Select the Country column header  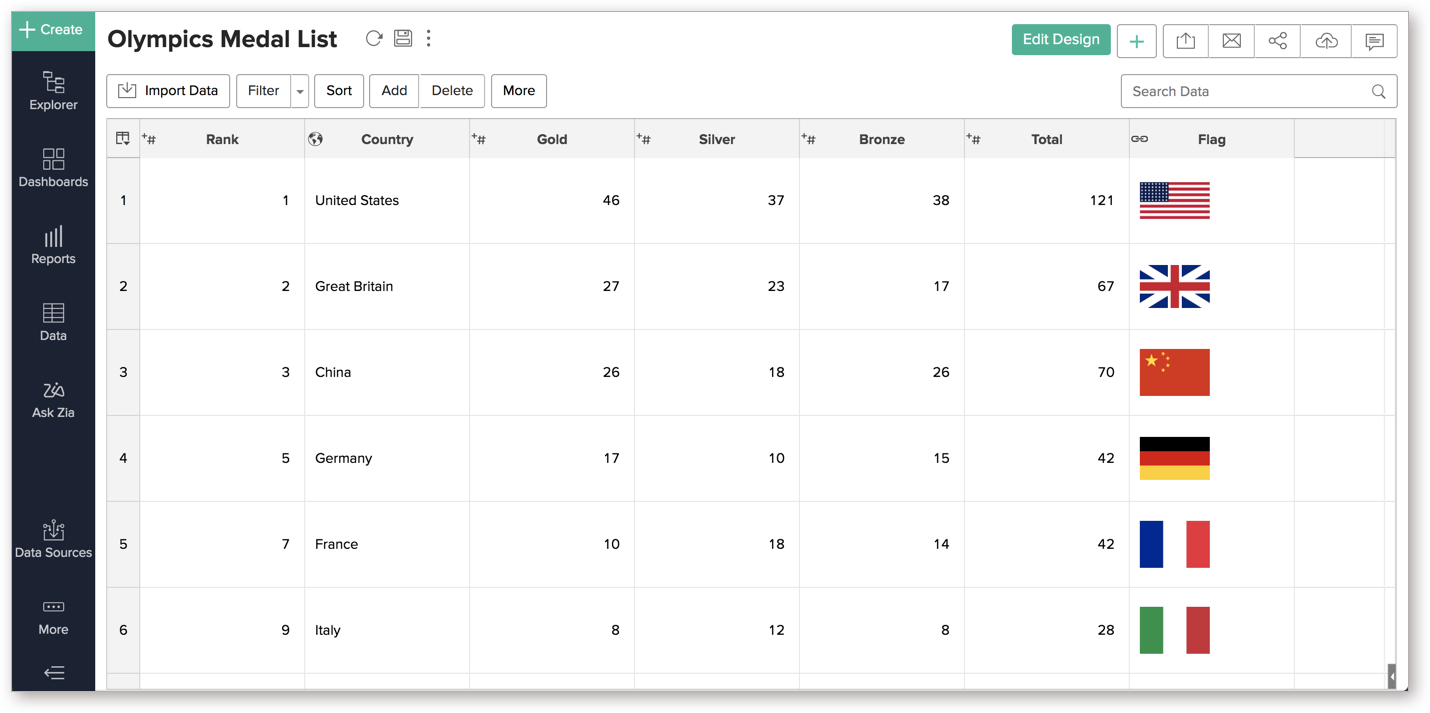coord(387,139)
